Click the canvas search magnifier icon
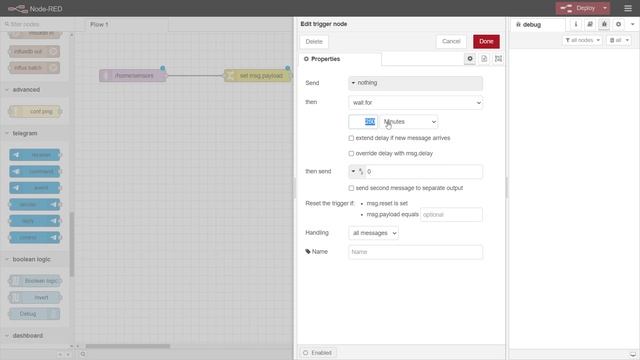Image resolution: width=640 pixels, height=360 pixels. pyautogui.click(x=83, y=354)
